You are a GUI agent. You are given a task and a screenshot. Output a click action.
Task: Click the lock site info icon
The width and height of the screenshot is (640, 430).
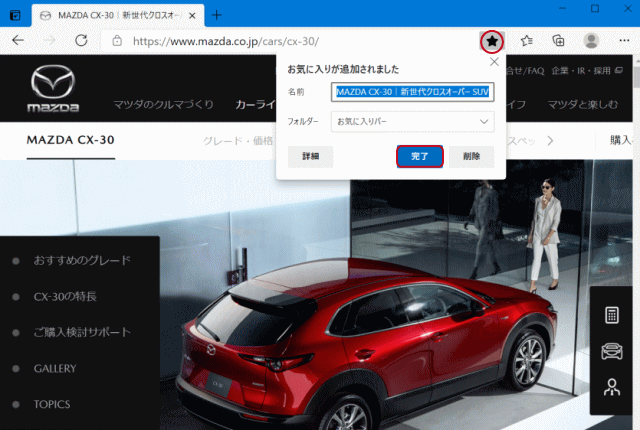pos(117,41)
